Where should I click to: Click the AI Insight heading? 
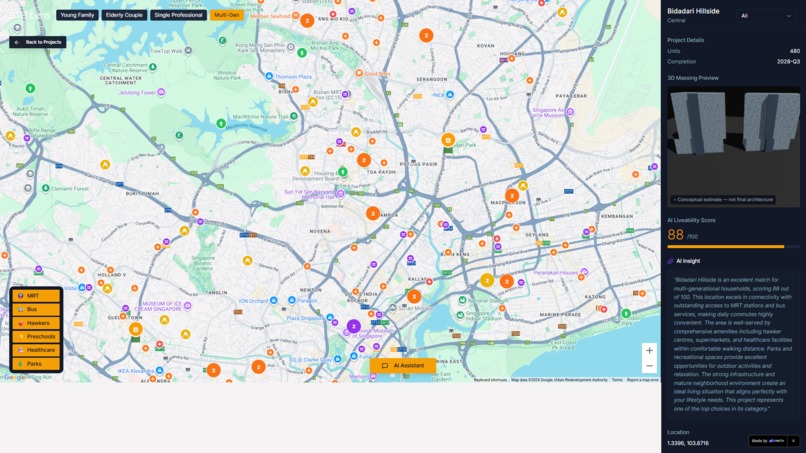[688, 261]
